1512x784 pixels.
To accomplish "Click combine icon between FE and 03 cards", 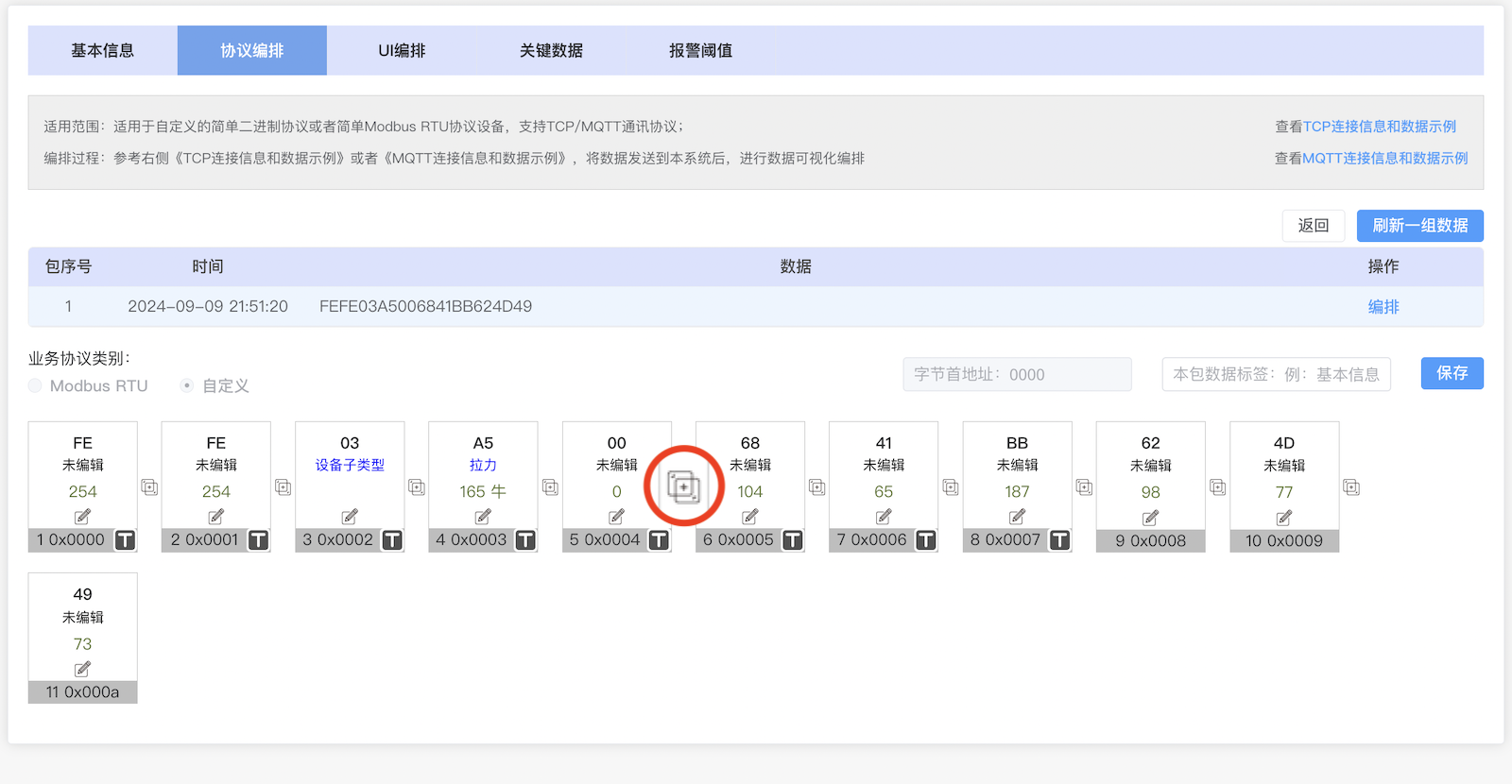I will click(x=283, y=487).
